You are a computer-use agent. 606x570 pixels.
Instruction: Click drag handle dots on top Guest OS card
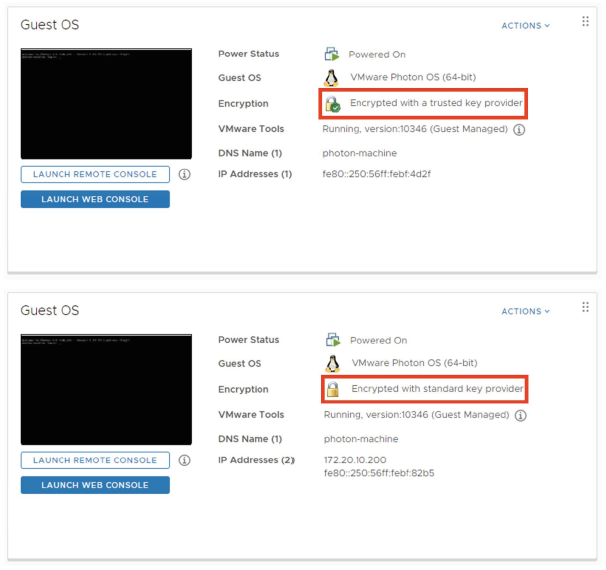pyautogui.click(x=586, y=21)
